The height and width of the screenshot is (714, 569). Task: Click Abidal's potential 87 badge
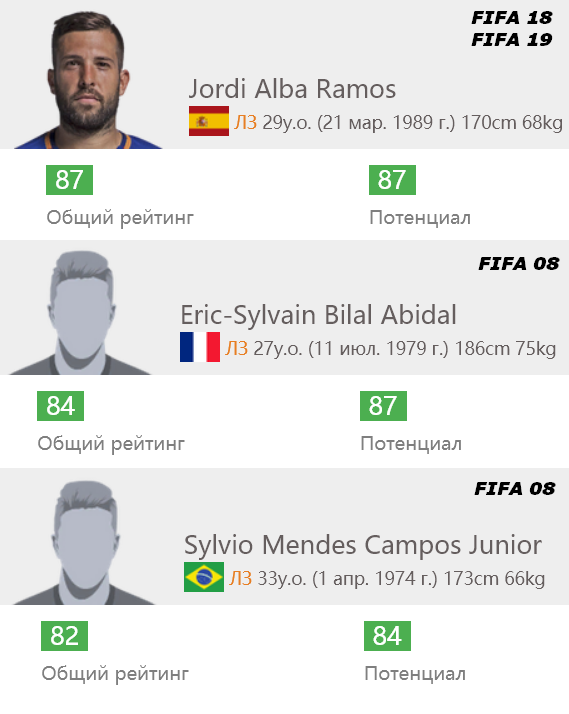(383, 406)
